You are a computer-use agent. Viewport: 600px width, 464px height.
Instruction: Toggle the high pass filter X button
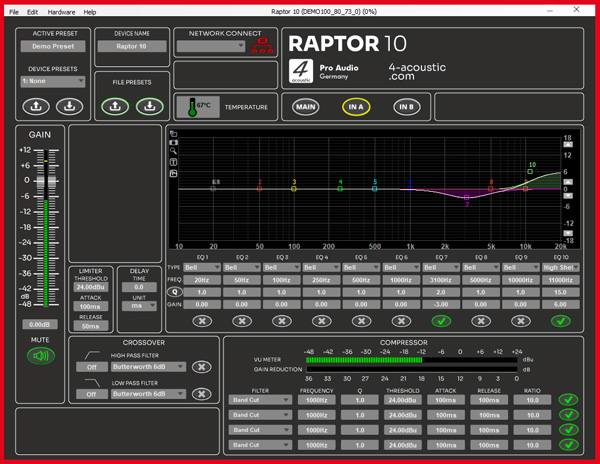pyautogui.click(x=202, y=367)
